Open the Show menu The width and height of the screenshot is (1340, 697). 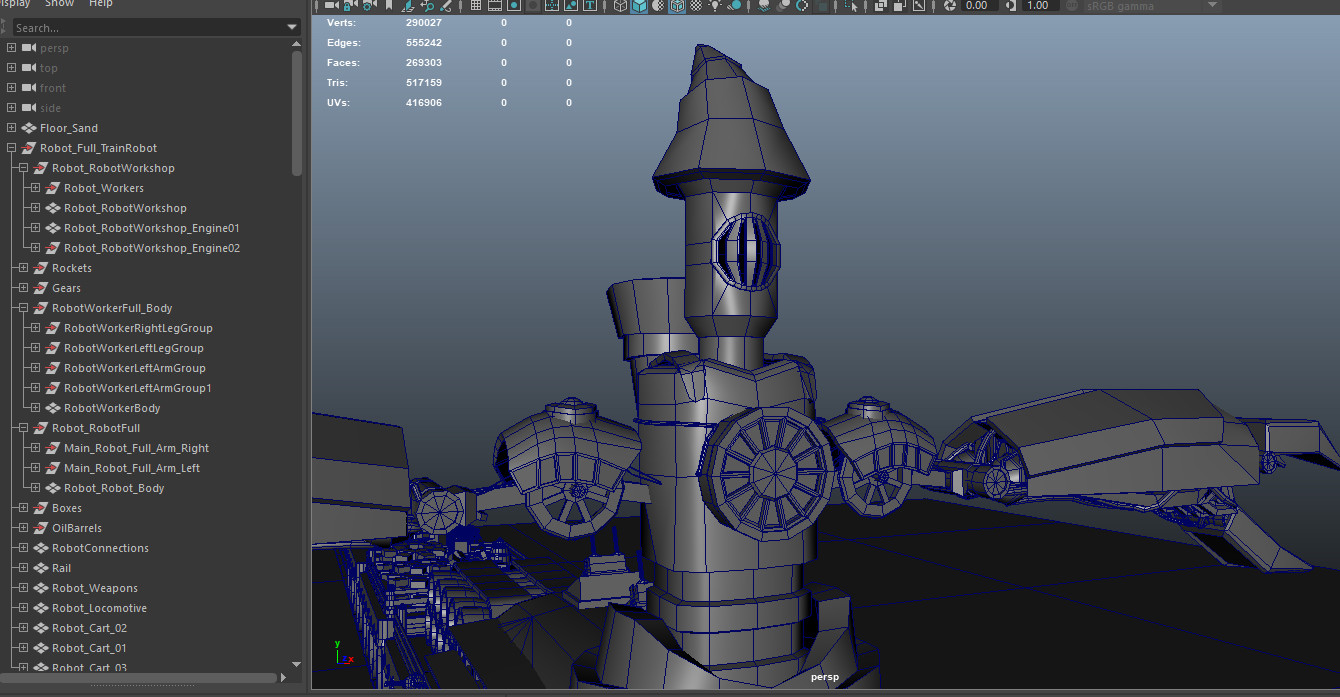pyautogui.click(x=58, y=4)
